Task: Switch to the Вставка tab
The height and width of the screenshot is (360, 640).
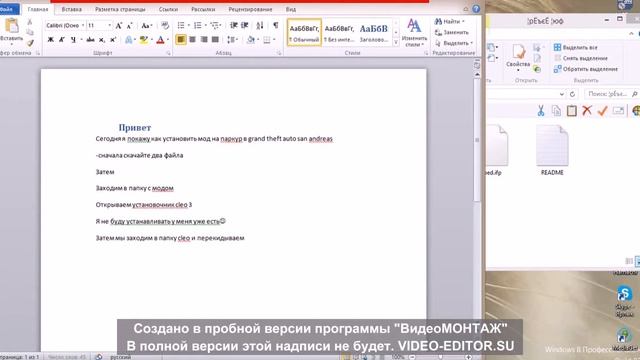Action: [71, 9]
